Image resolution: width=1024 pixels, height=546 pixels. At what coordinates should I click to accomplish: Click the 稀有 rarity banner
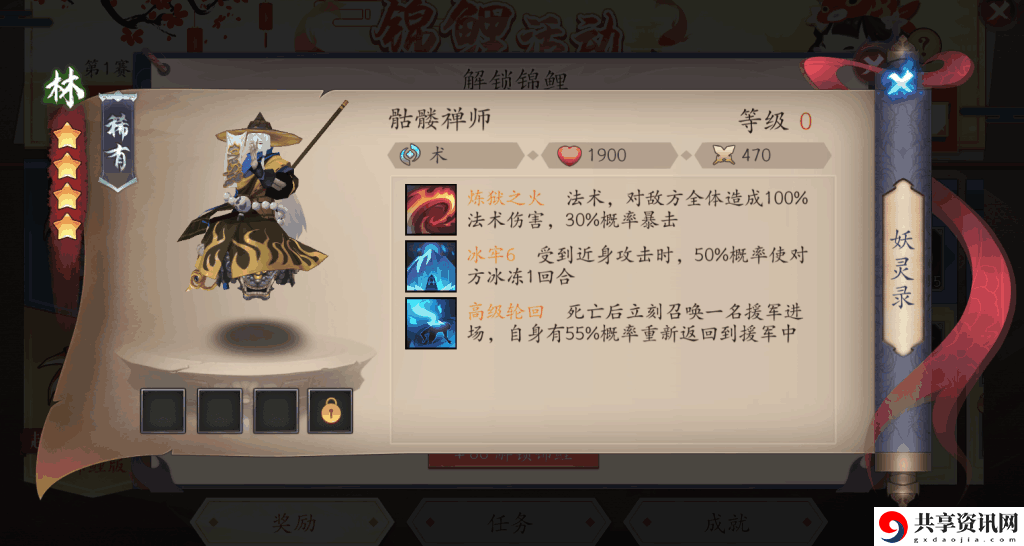point(118,142)
